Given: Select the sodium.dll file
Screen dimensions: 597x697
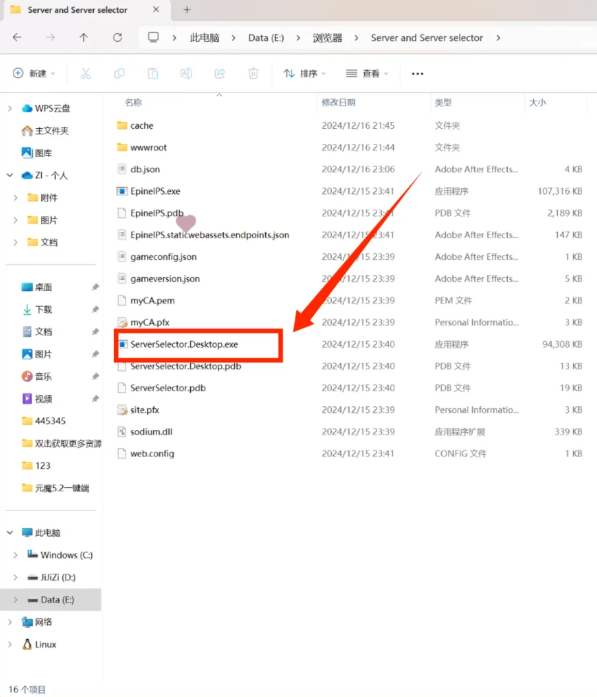Looking at the screenshot, I should tap(151, 432).
